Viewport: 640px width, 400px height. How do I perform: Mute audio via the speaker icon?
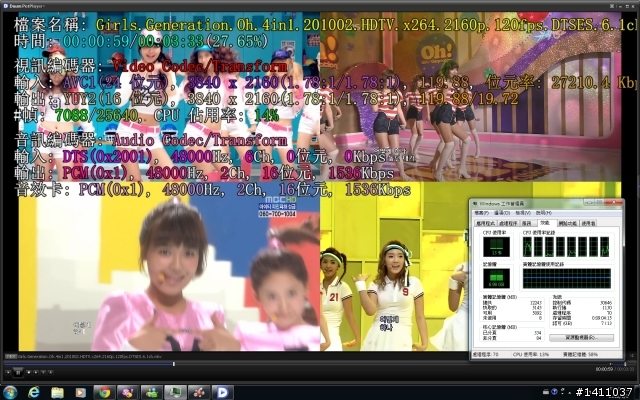pos(611,364)
